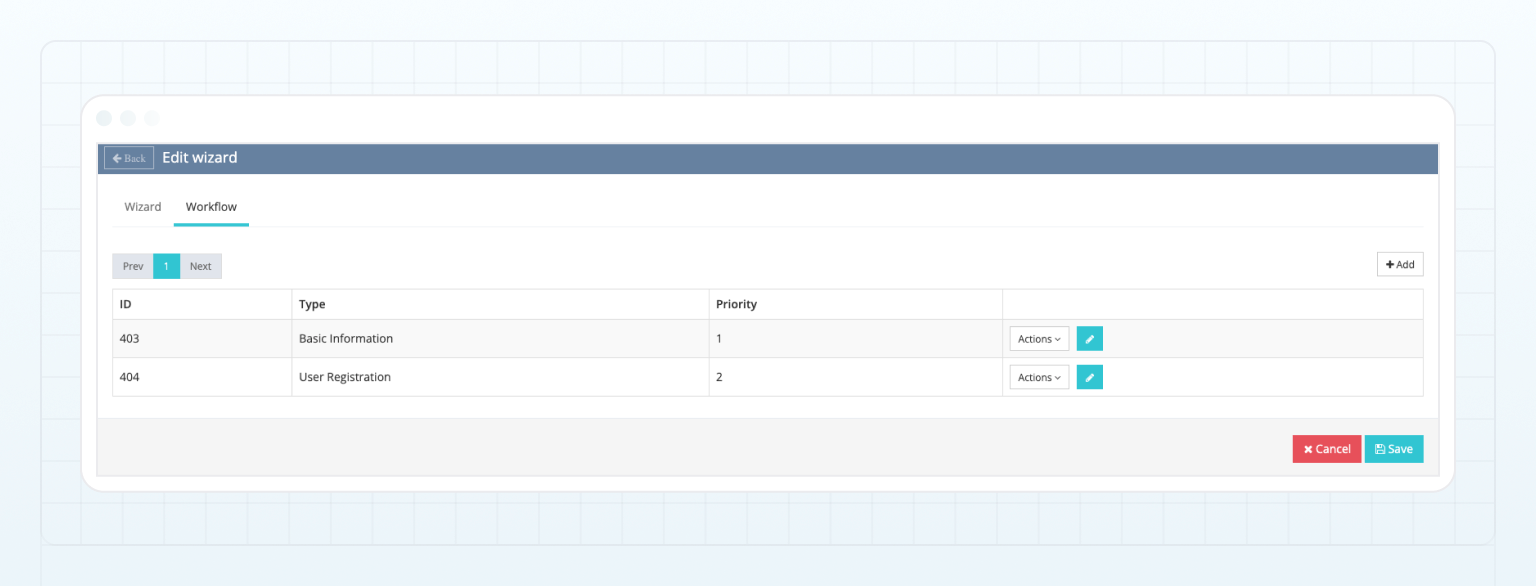
Task: Click the red X icon on Cancel button
Action: pos(1308,449)
